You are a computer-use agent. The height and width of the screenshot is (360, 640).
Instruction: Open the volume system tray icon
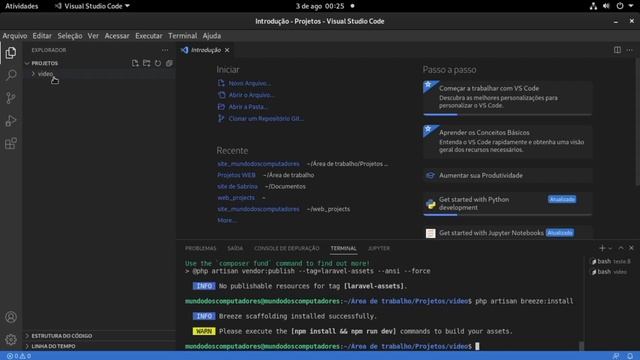[x=606, y=6]
